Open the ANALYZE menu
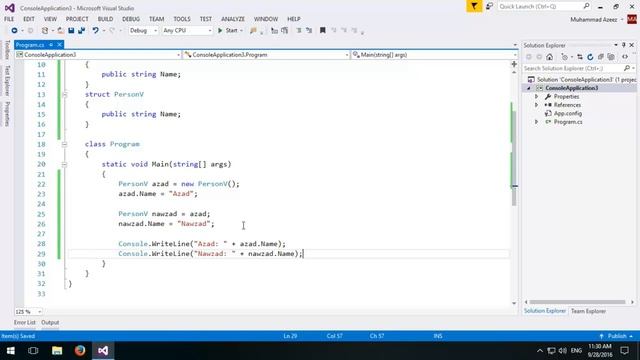Image resolution: width=640 pixels, height=360 pixels. coord(233,19)
